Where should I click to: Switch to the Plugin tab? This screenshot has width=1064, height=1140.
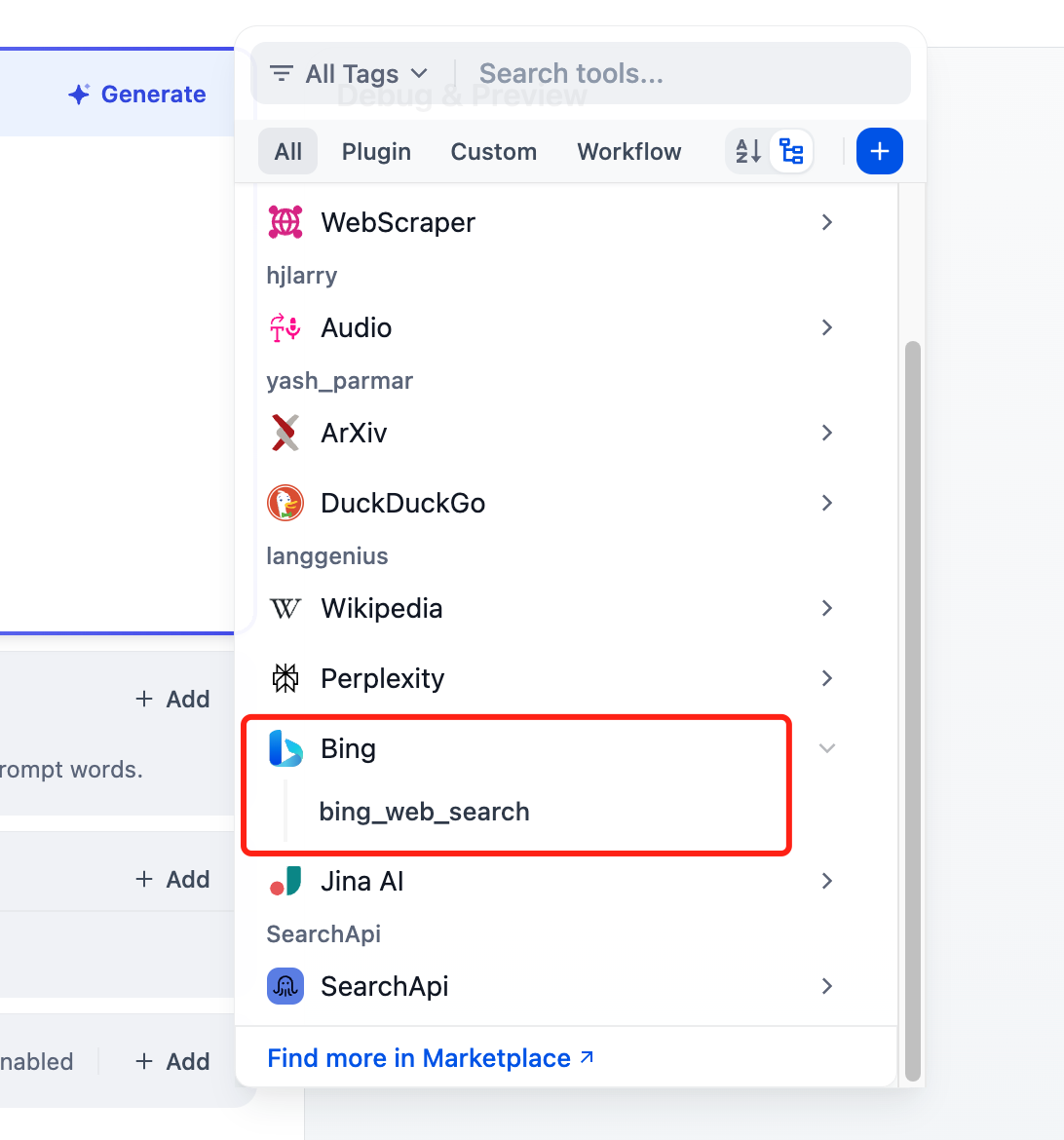pyautogui.click(x=376, y=152)
